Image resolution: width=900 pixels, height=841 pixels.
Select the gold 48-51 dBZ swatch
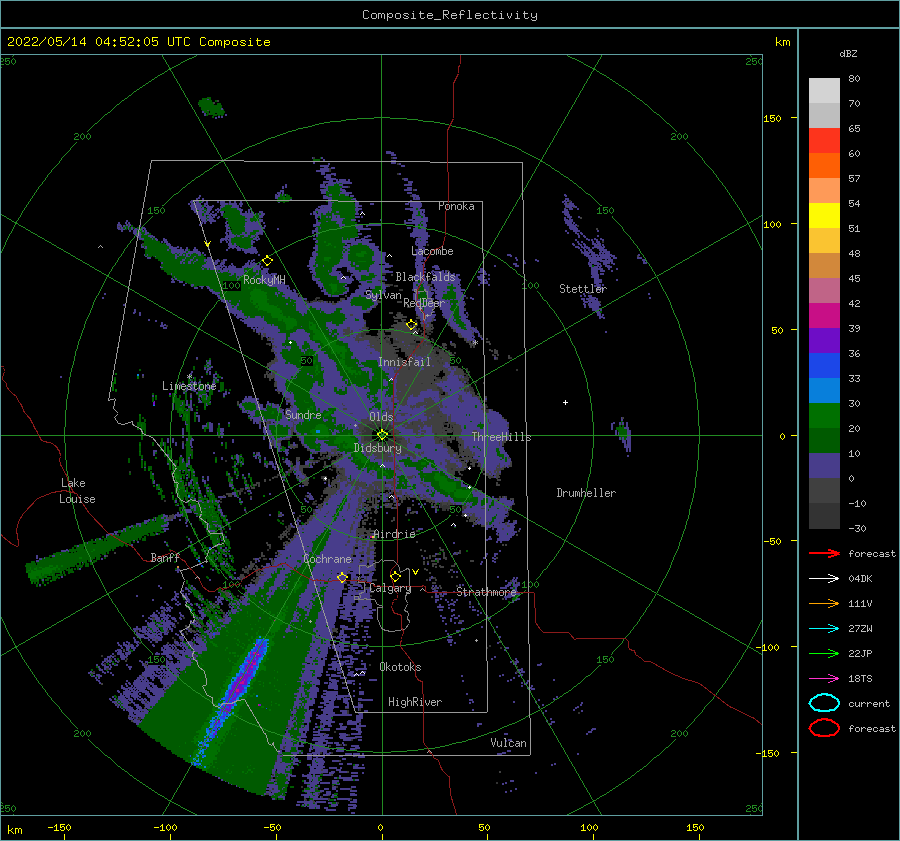[x=824, y=241]
